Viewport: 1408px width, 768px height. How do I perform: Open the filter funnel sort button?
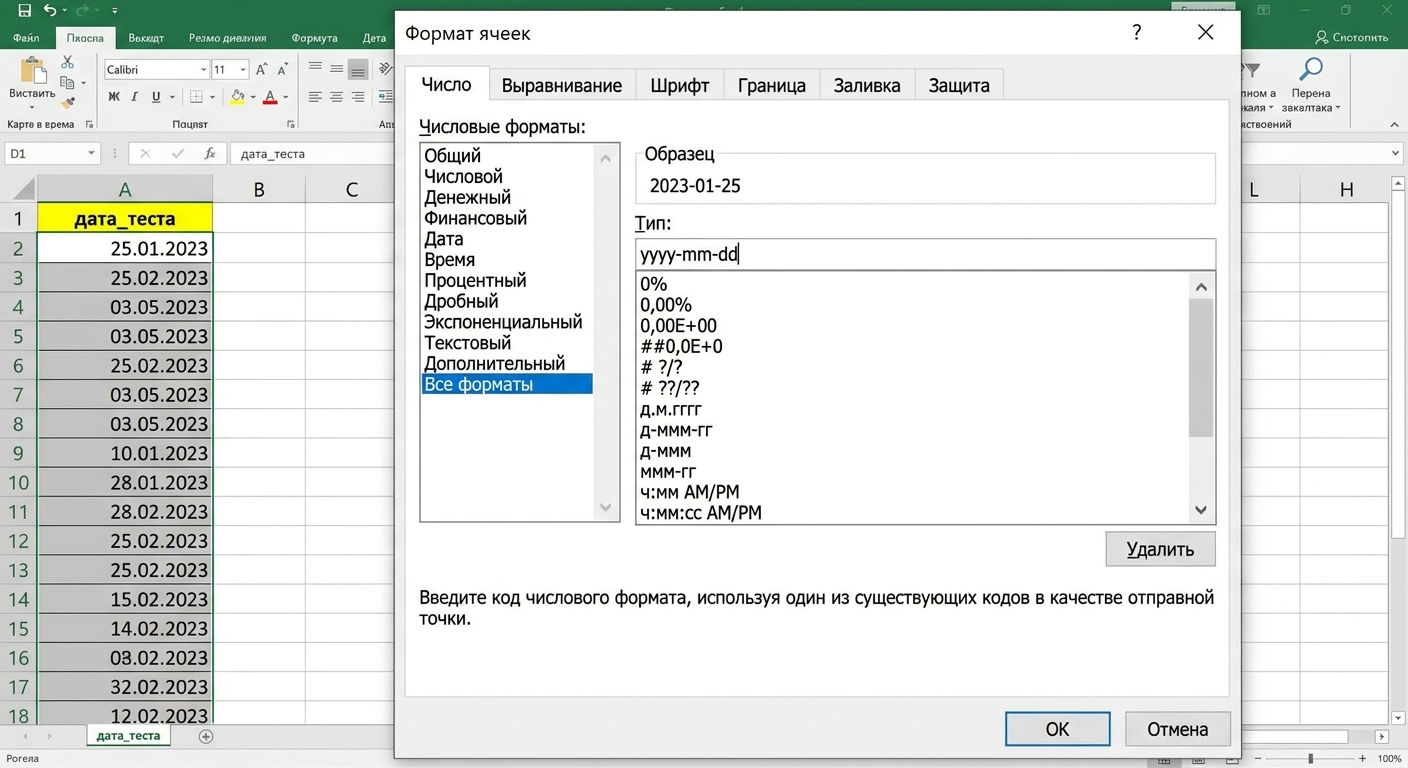pyautogui.click(x=1251, y=70)
